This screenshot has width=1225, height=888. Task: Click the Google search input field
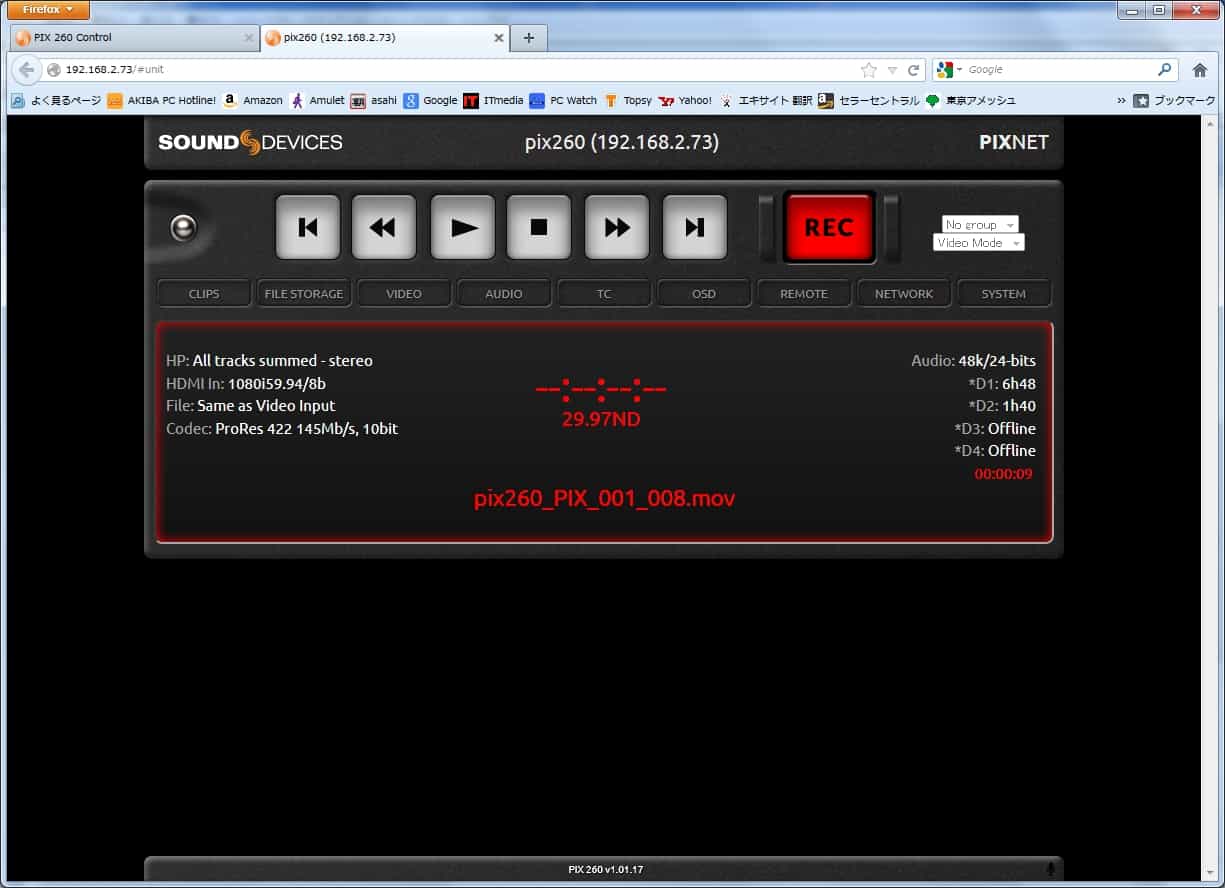[x=1060, y=70]
